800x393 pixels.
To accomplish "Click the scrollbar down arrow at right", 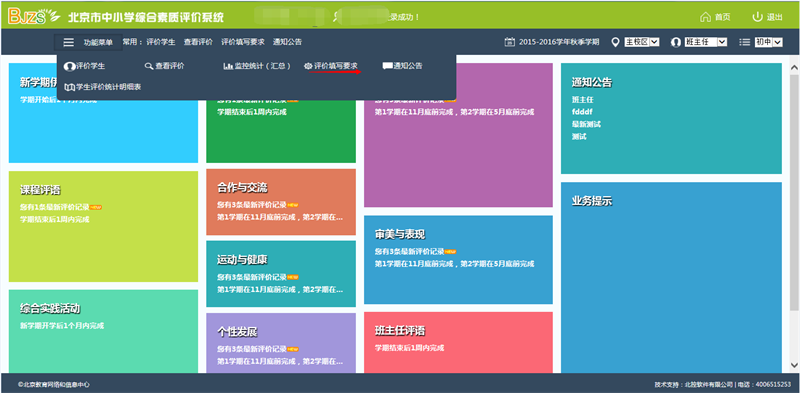I will pyautogui.click(x=794, y=364).
